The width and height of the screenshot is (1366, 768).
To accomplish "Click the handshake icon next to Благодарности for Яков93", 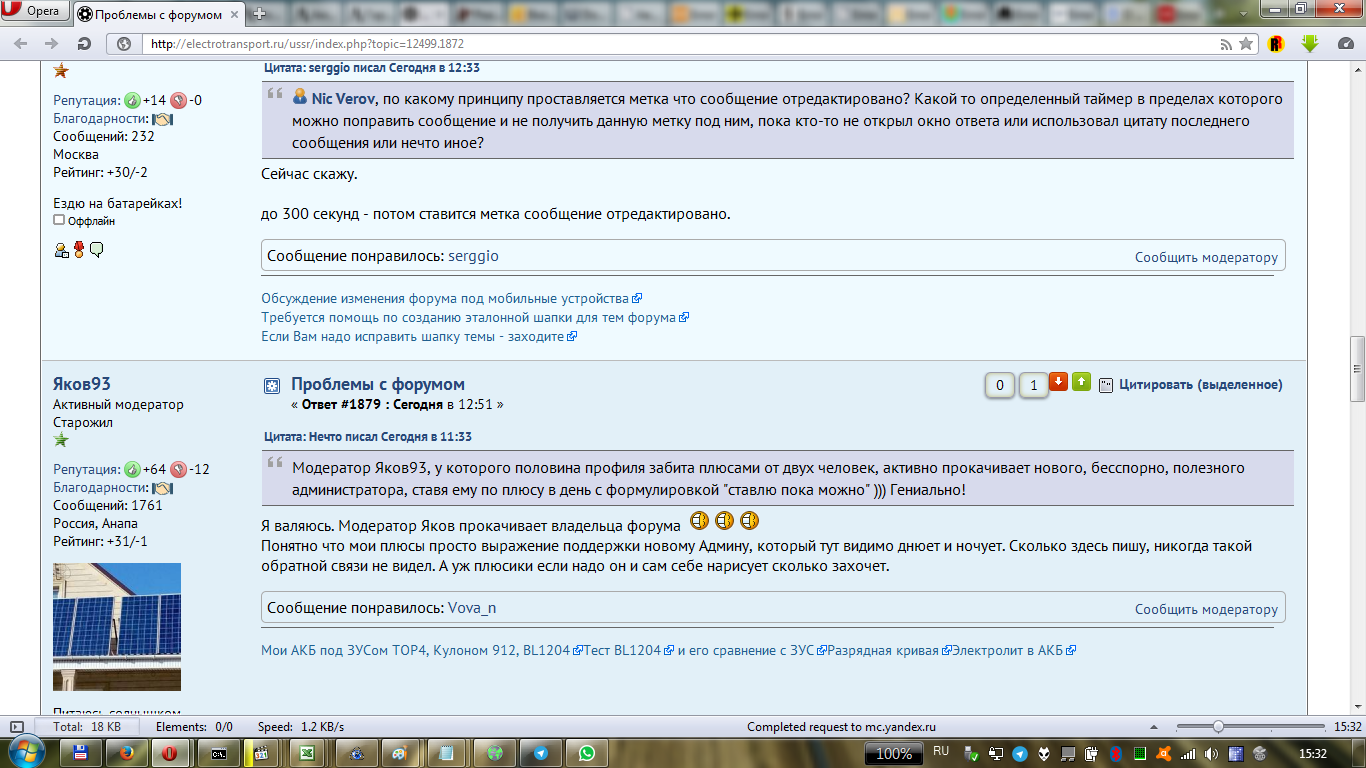I will point(162,488).
